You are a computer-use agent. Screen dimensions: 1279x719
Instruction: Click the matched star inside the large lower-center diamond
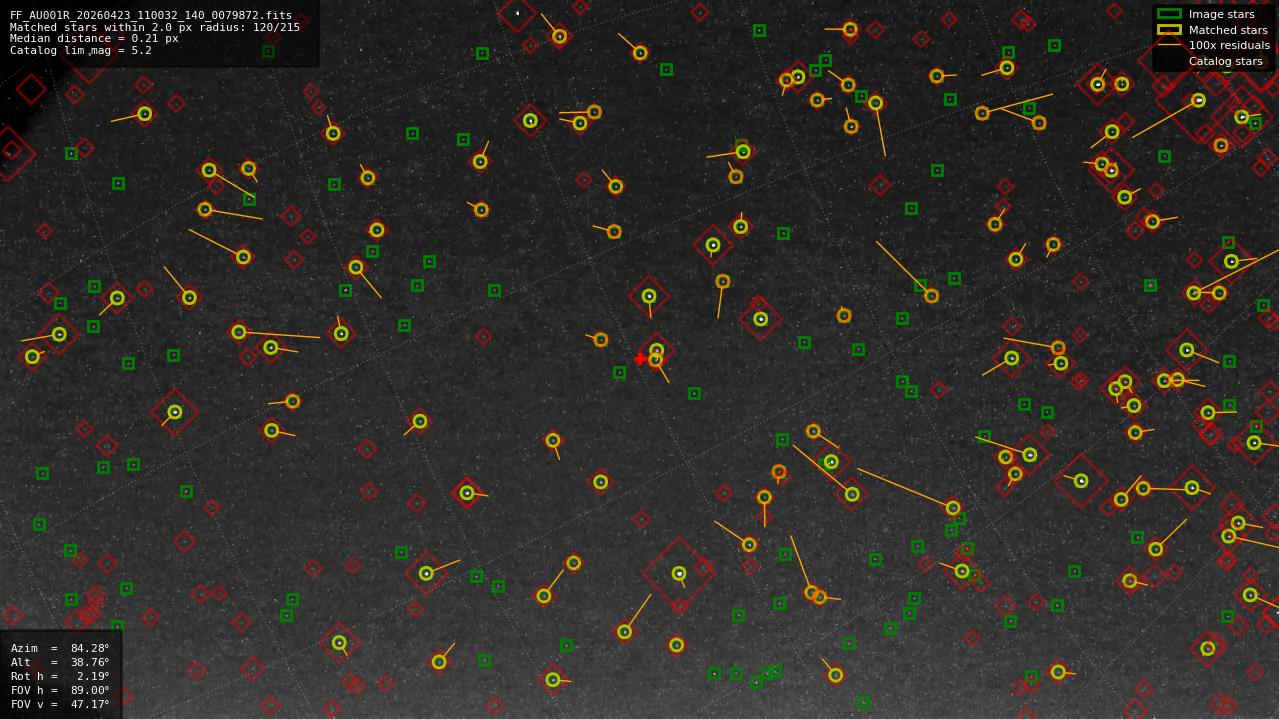click(x=679, y=574)
